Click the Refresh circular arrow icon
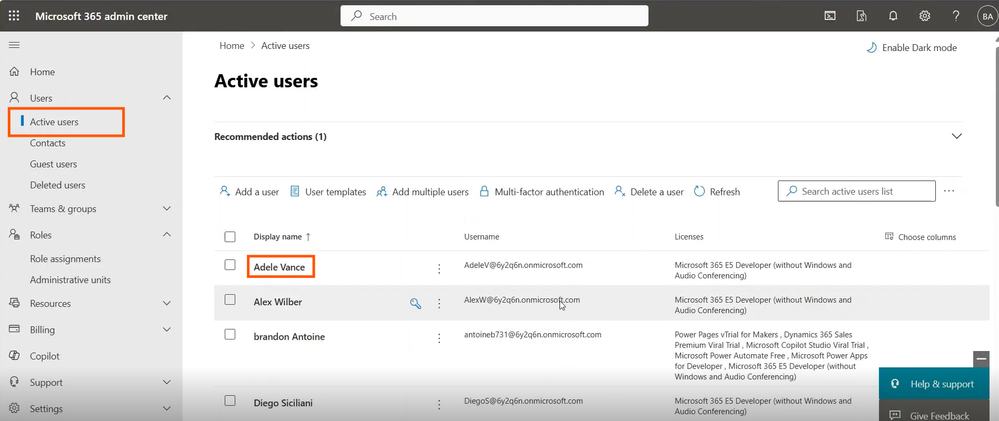This screenshot has width=999, height=421. click(699, 191)
